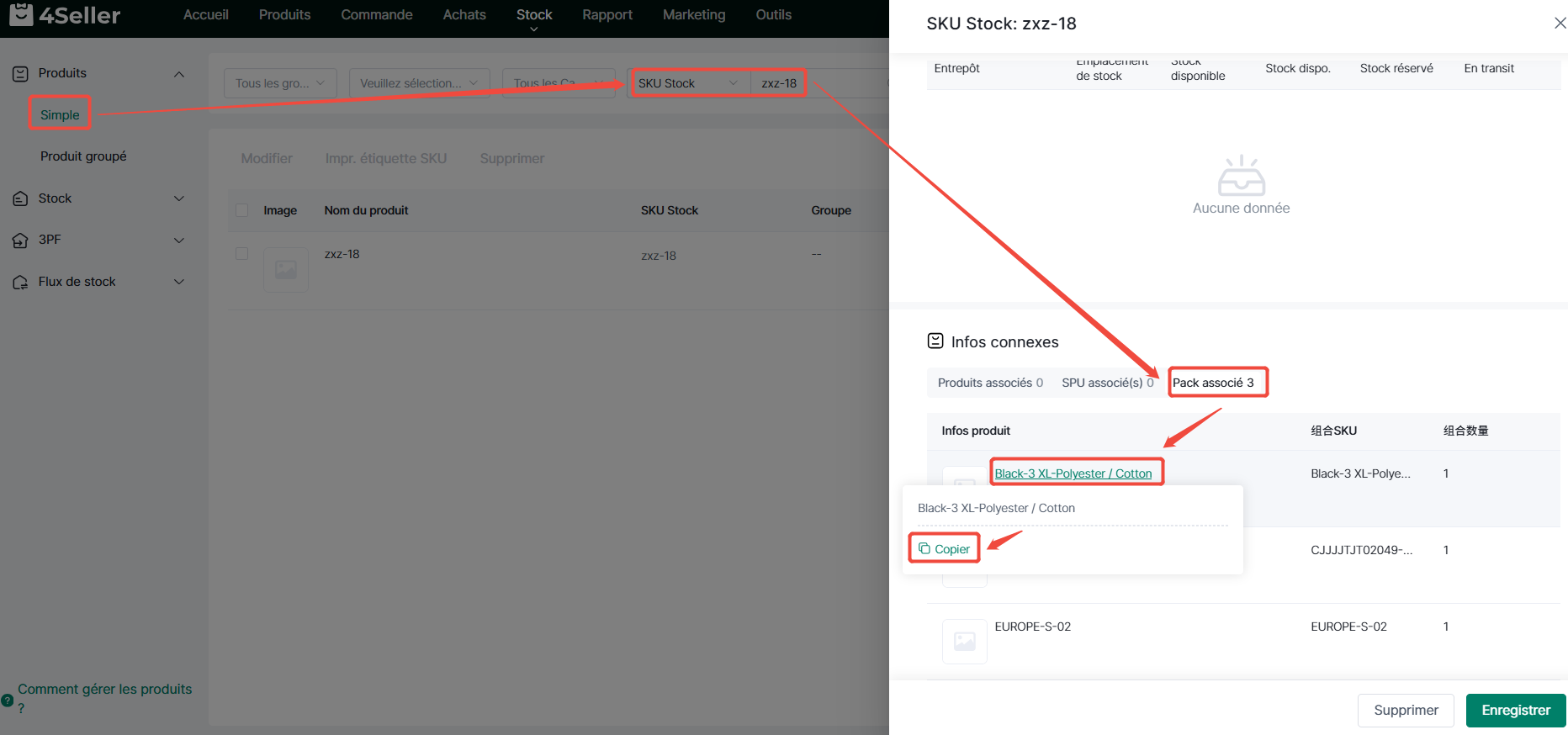Click the Stock réservé column header
Screen dimensions: 1568x735
[x=1396, y=68]
